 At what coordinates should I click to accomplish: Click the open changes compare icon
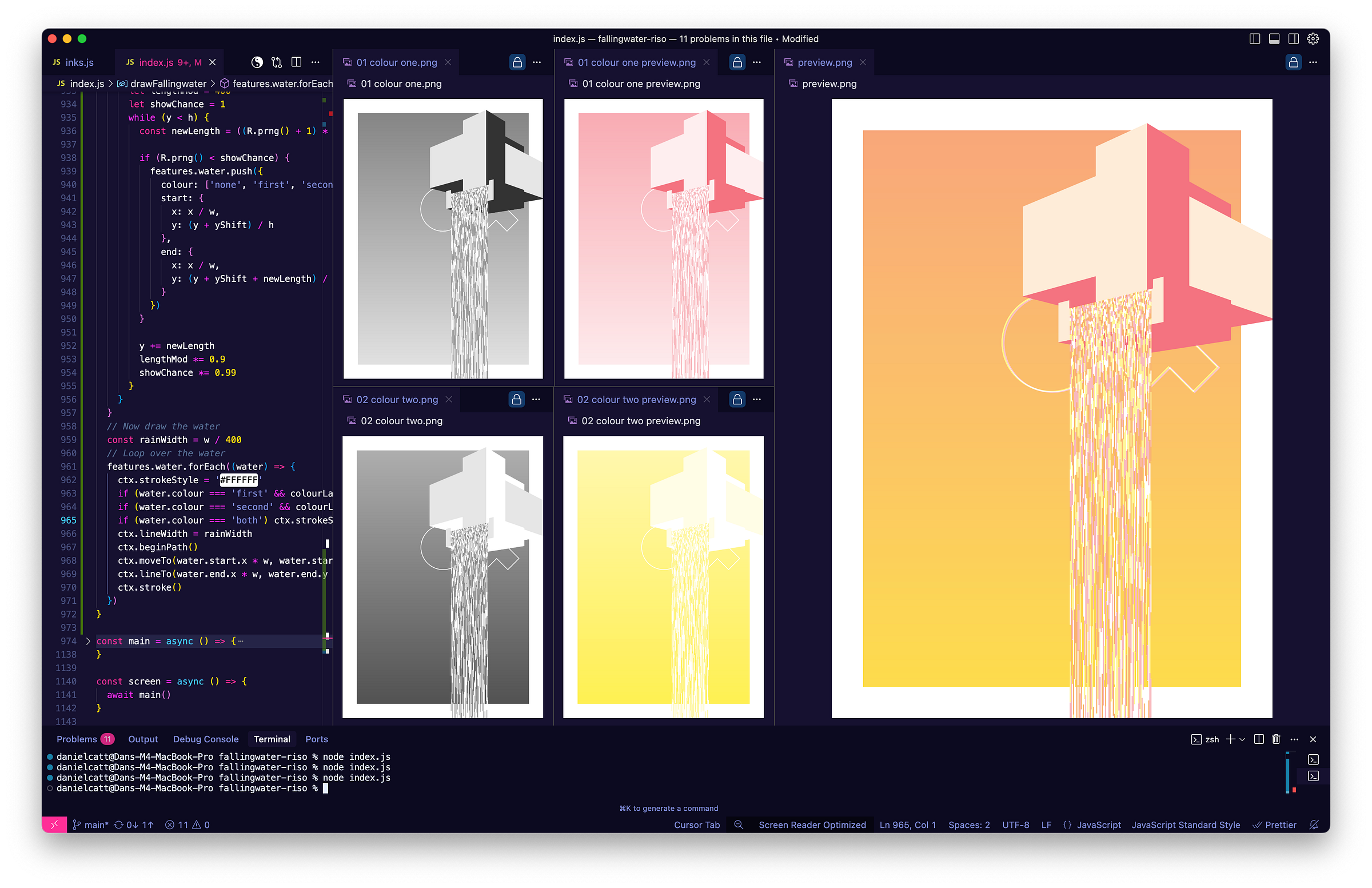click(x=277, y=62)
